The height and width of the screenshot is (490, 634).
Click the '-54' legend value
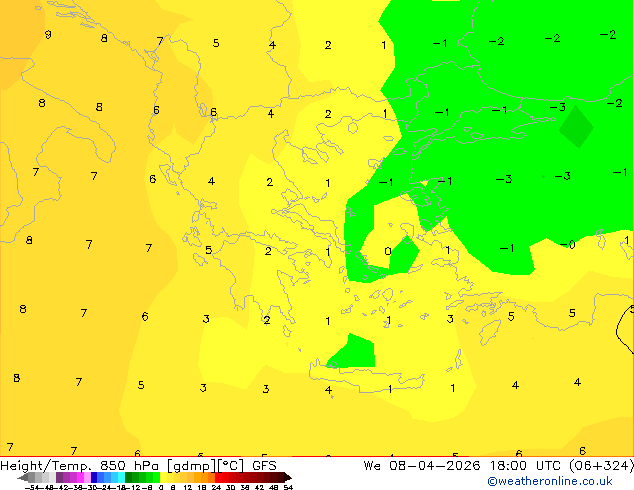[x=33, y=488]
